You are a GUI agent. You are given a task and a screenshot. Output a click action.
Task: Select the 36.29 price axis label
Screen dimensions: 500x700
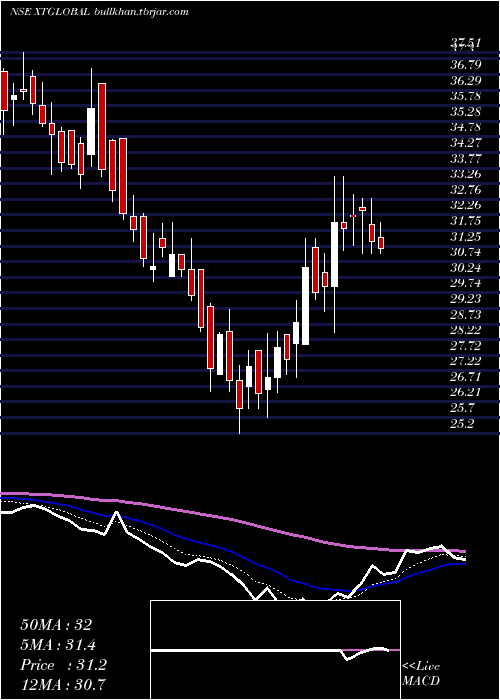465,81
